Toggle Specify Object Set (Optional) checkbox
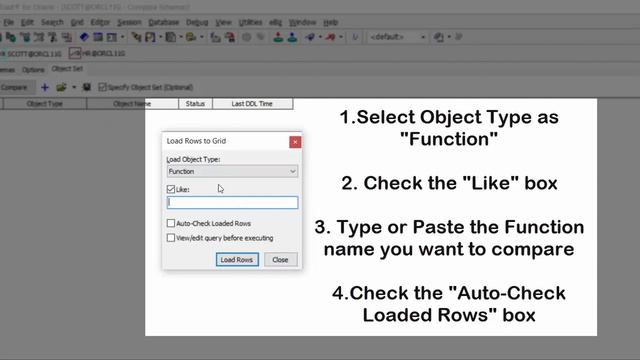 pyautogui.click(x=102, y=87)
